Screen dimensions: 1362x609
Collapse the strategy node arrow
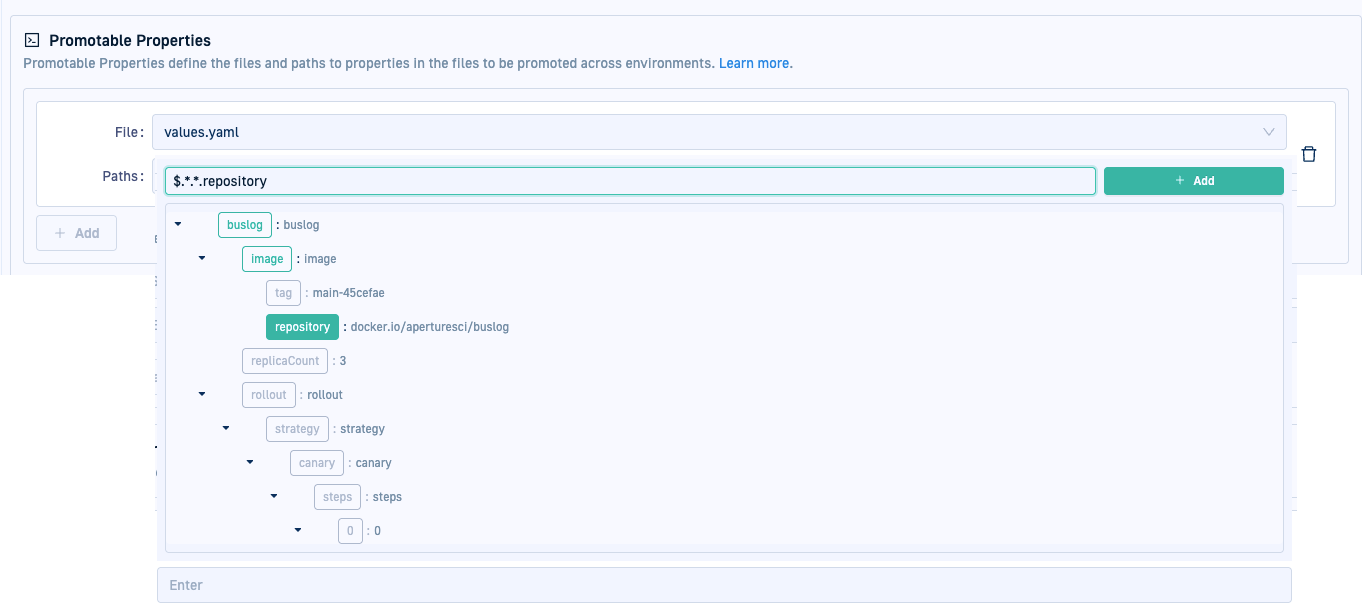pos(226,429)
